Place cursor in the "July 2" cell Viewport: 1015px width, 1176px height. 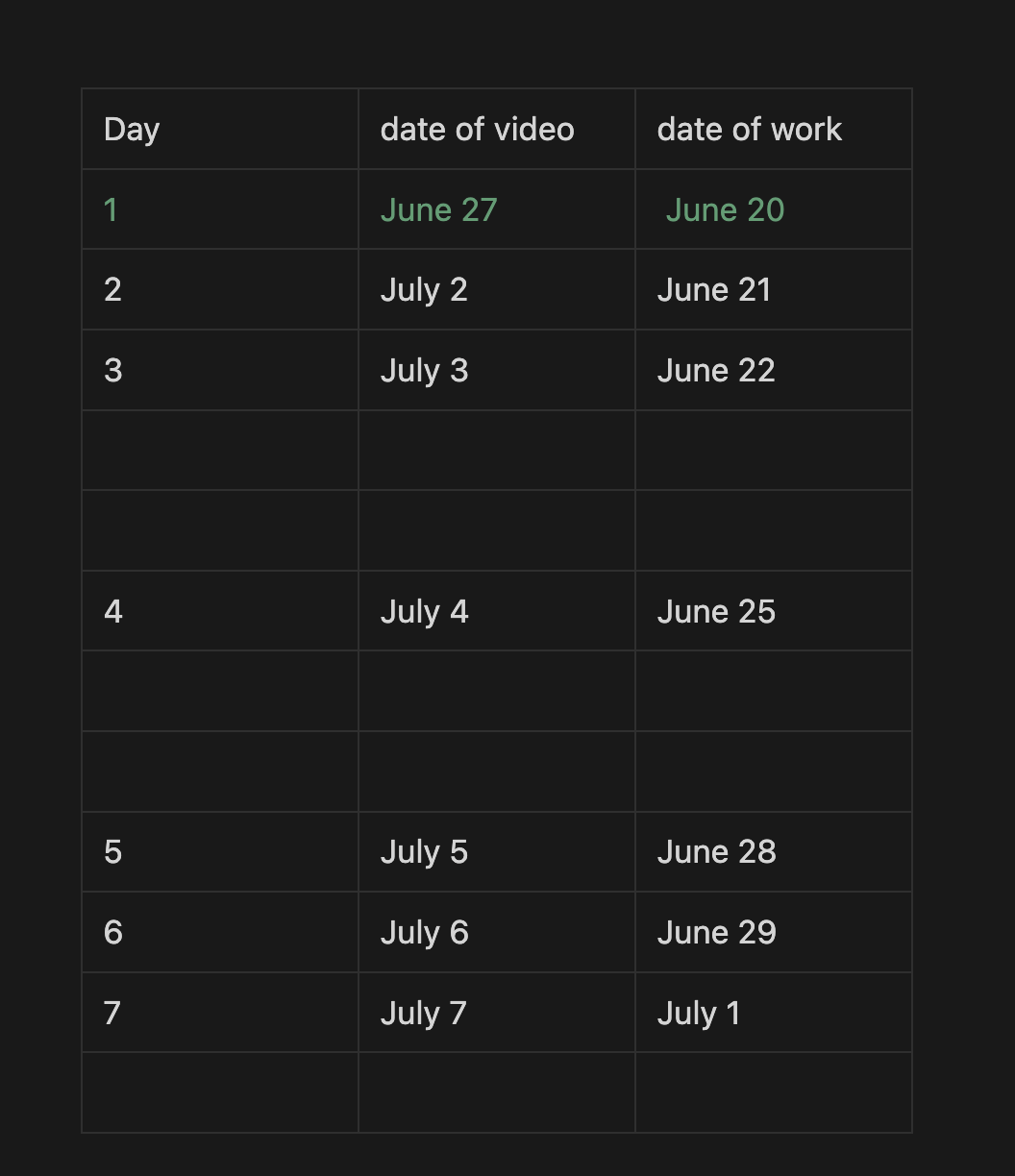coord(424,290)
